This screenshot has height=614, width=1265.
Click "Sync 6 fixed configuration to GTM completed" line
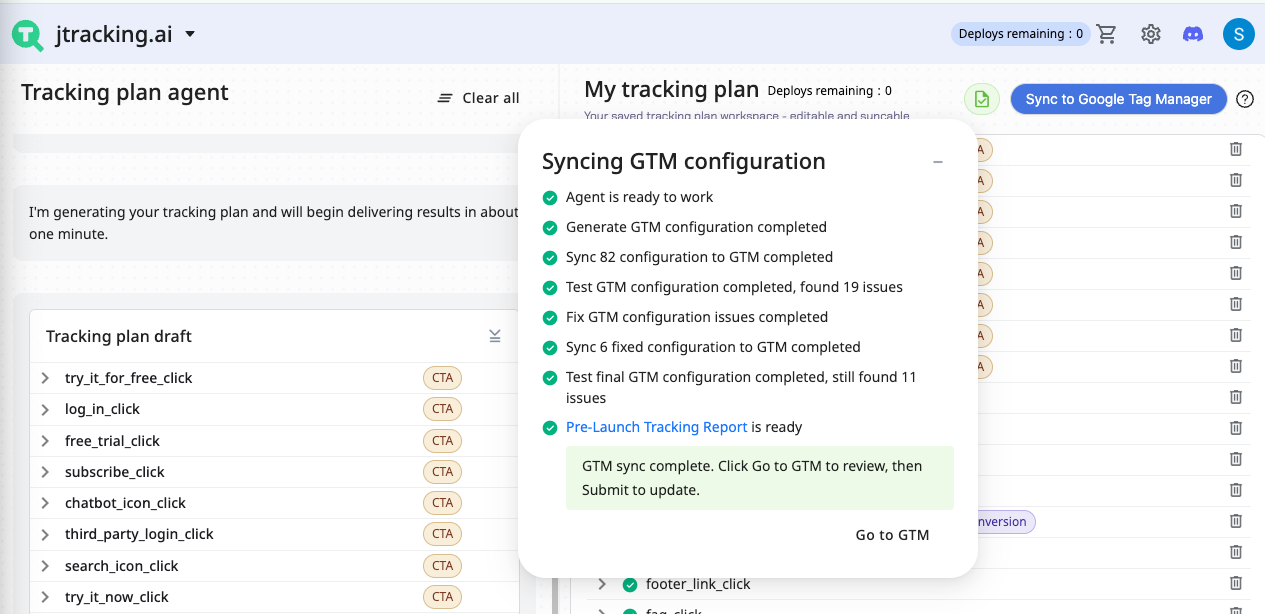713,347
